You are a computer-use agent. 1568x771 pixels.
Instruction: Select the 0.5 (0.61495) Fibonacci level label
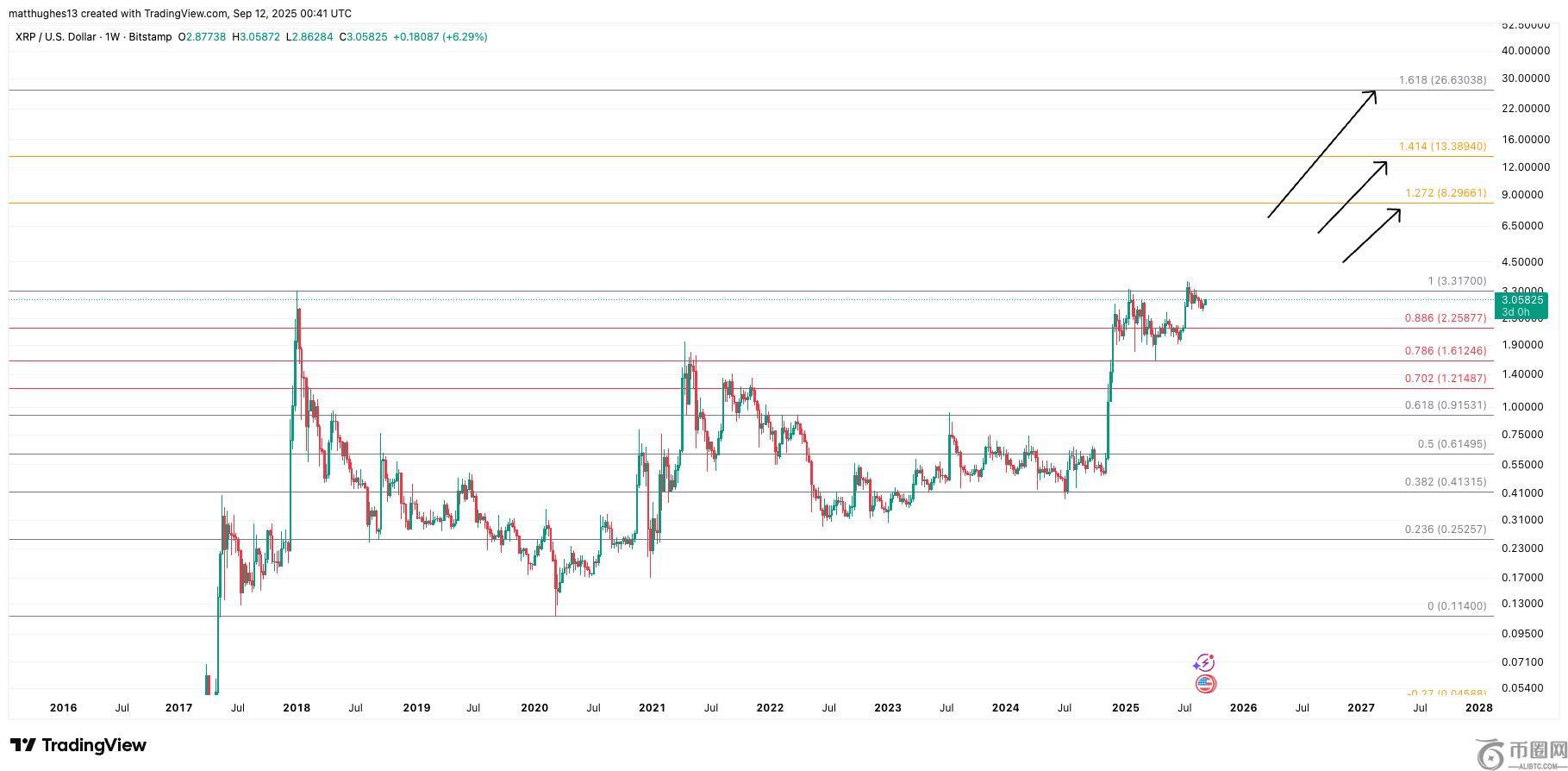[x=1451, y=444]
